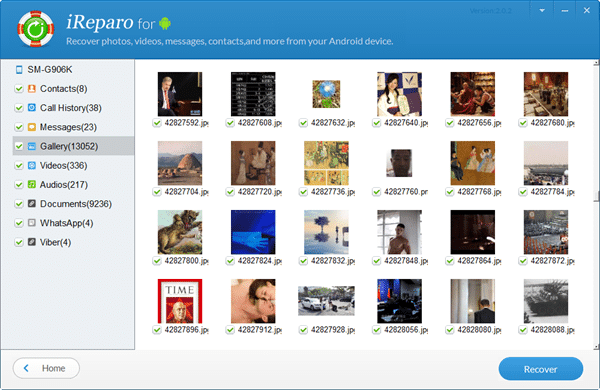Select thumbnail 42827896 TIME magazine cover
Image resolution: width=600 pixels, height=390 pixels.
(x=180, y=301)
